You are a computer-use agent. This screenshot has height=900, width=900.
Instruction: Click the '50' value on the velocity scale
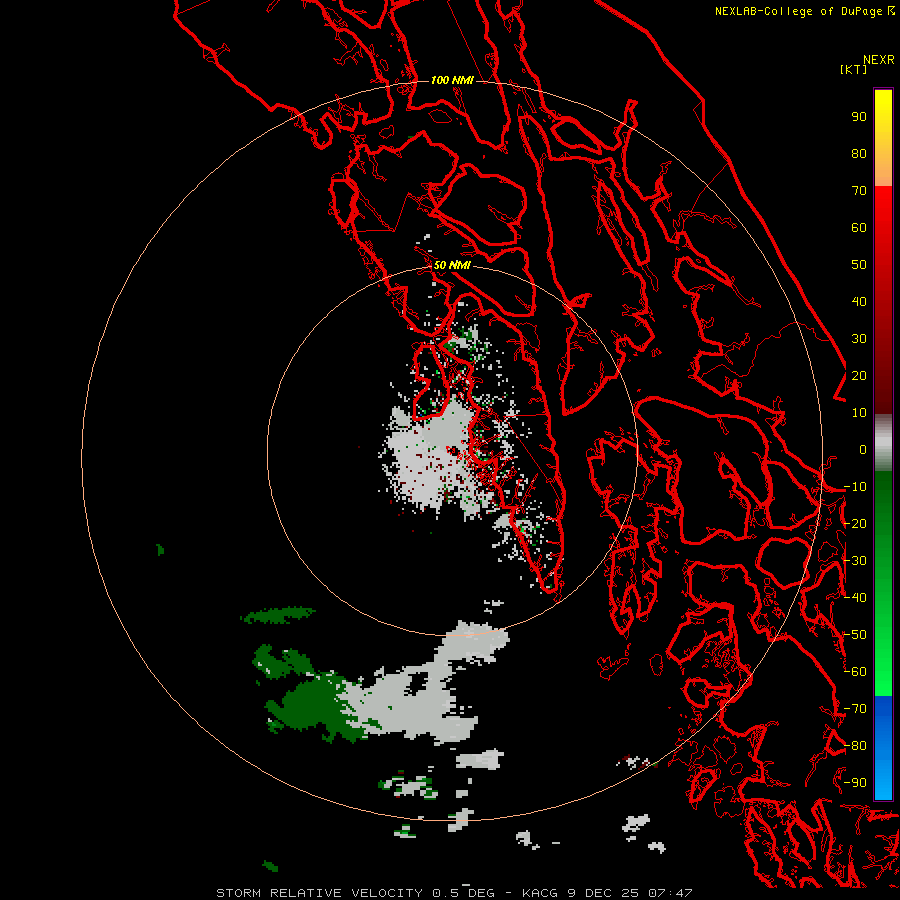tap(859, 265)
